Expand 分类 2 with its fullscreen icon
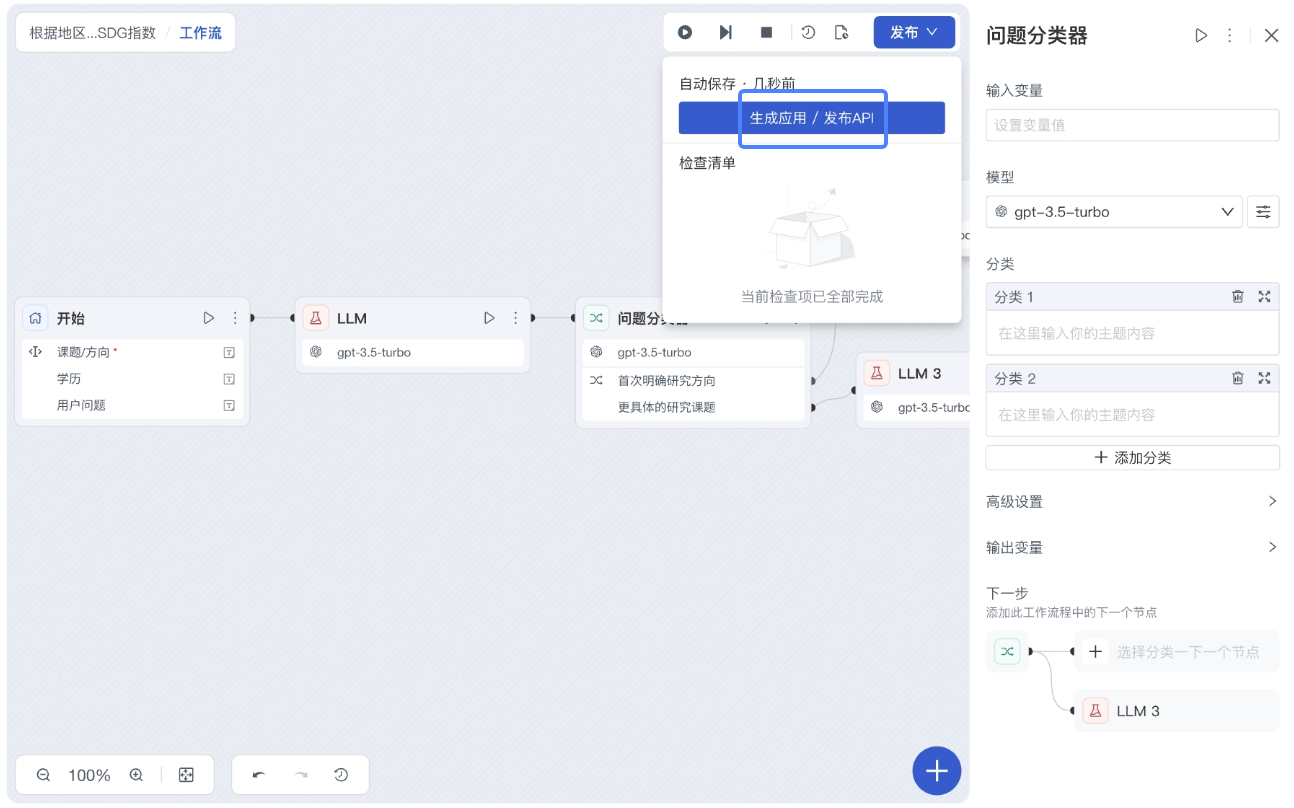 (x=1265, y=378)
